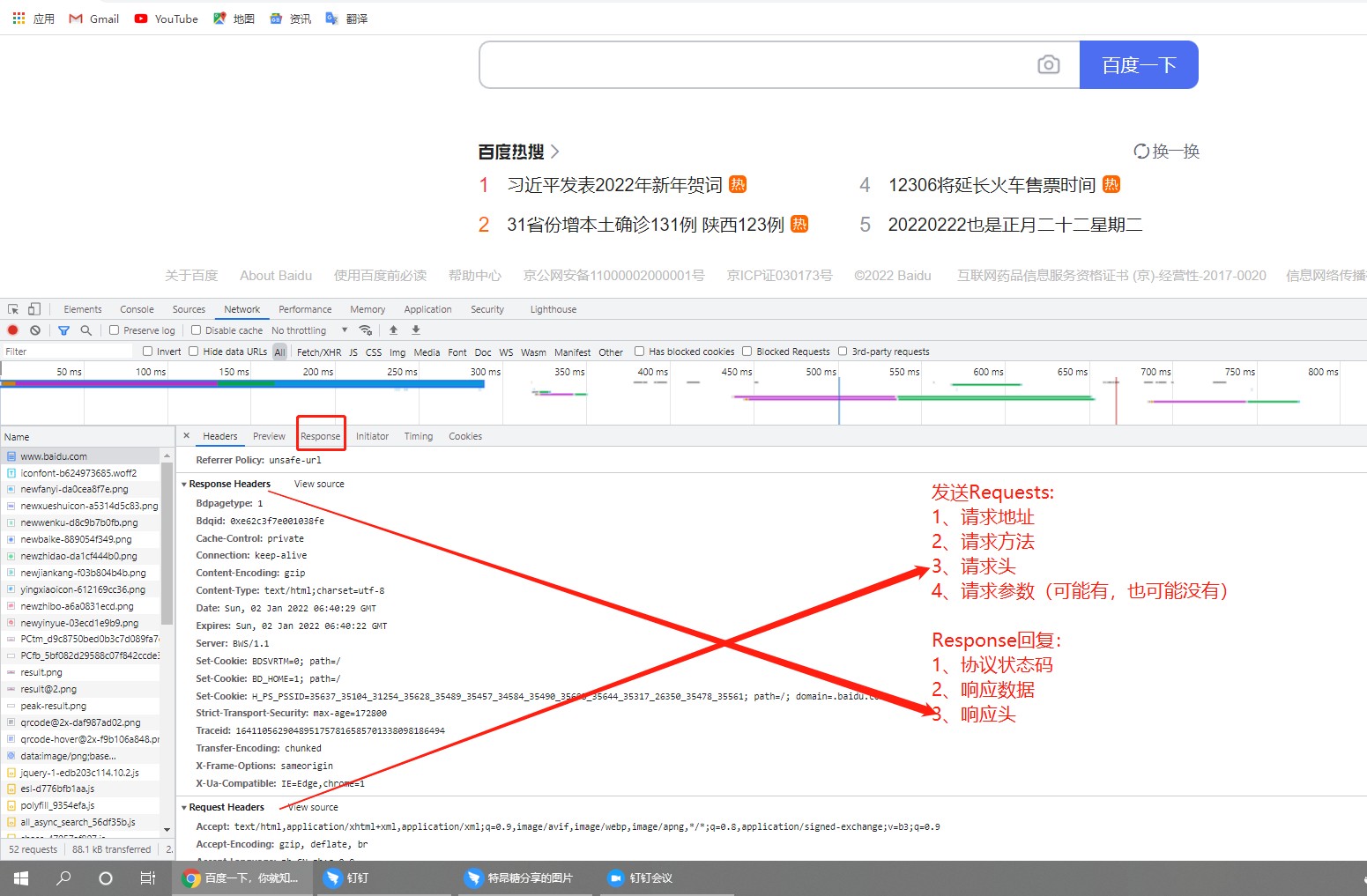Enable the Preserve log checkbox
Viewport: 1367px width, 896px height.
(114, 330)
